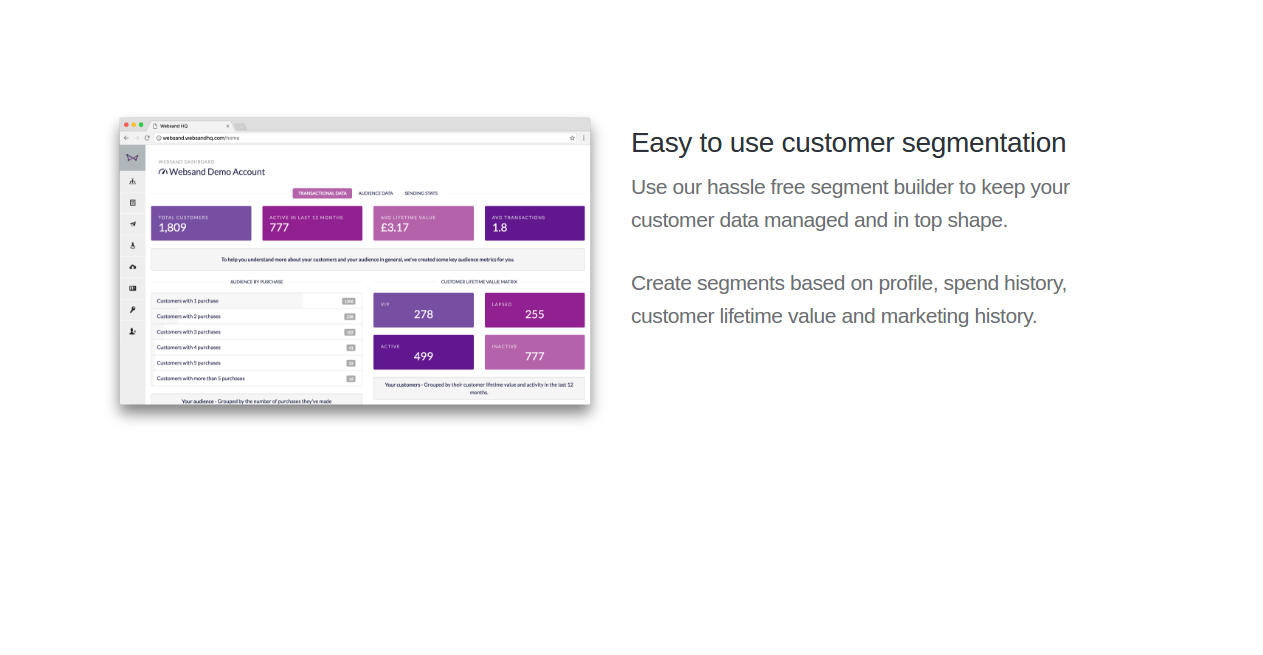Switch to the Sending Stats tab
Screen dimensions: 1263x655
point(421,193)
